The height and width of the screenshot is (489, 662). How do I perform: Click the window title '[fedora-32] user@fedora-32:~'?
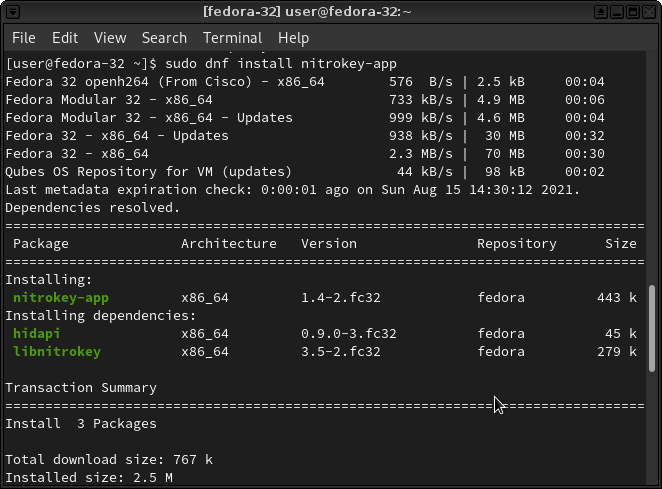(x=307, y=12)
